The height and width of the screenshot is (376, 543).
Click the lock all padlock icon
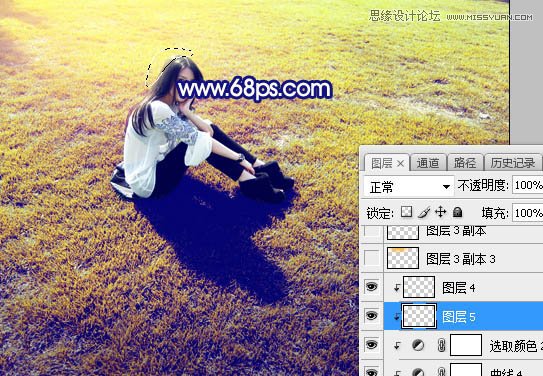click(x=457, y=212)
